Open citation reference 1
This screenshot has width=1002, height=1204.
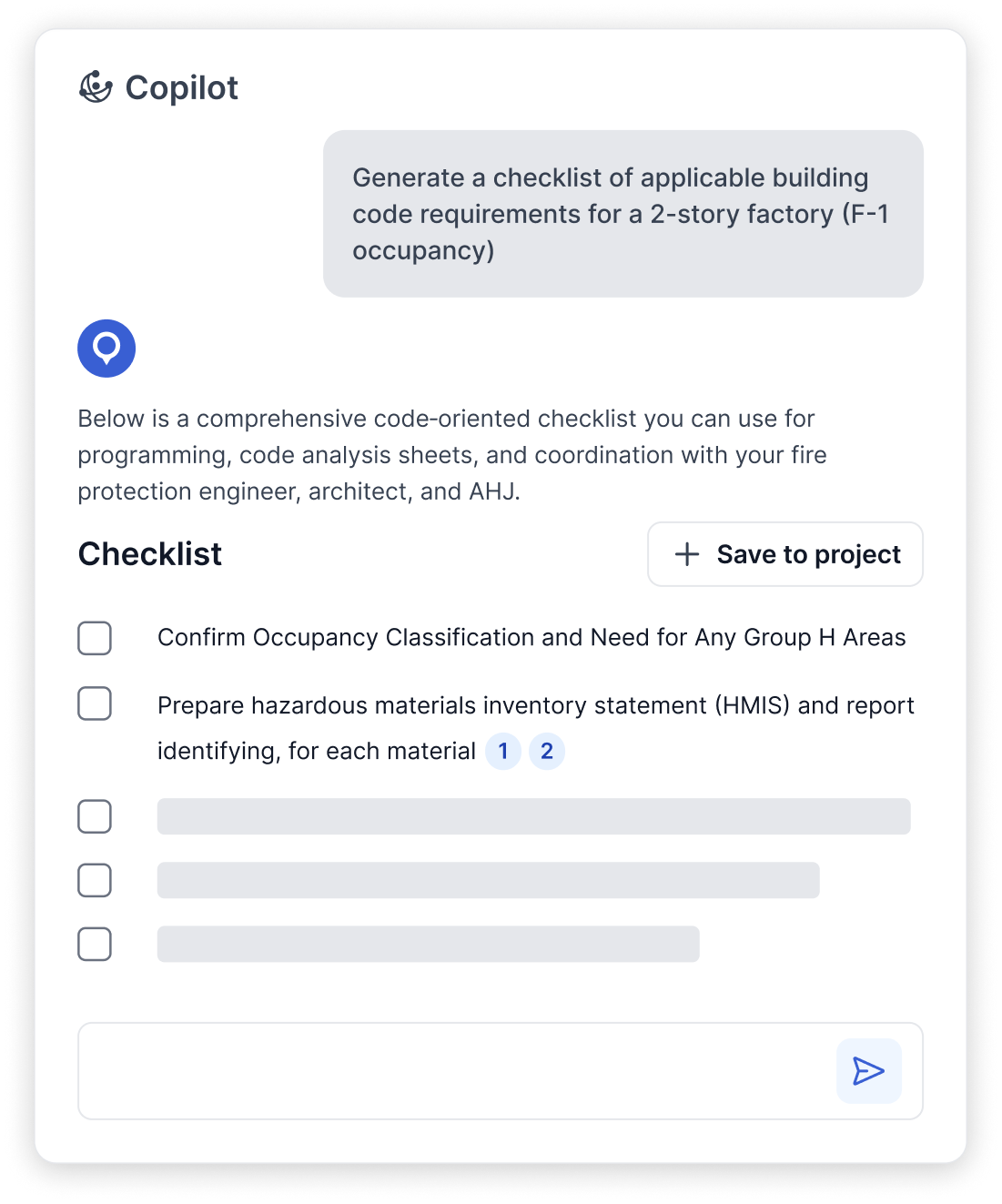tap(503, 752)
